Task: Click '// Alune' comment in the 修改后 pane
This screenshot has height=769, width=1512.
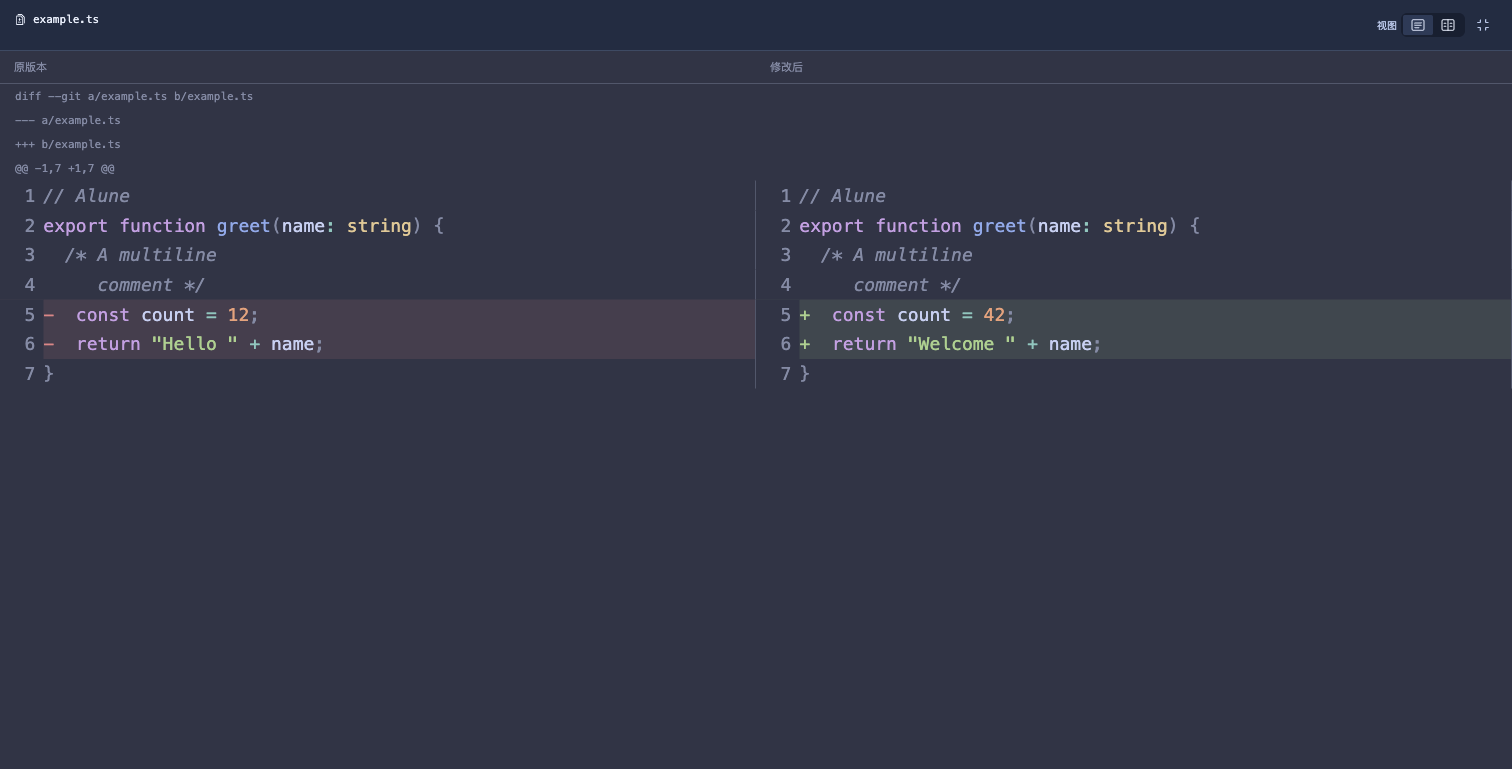Action: tap(842, 196)
